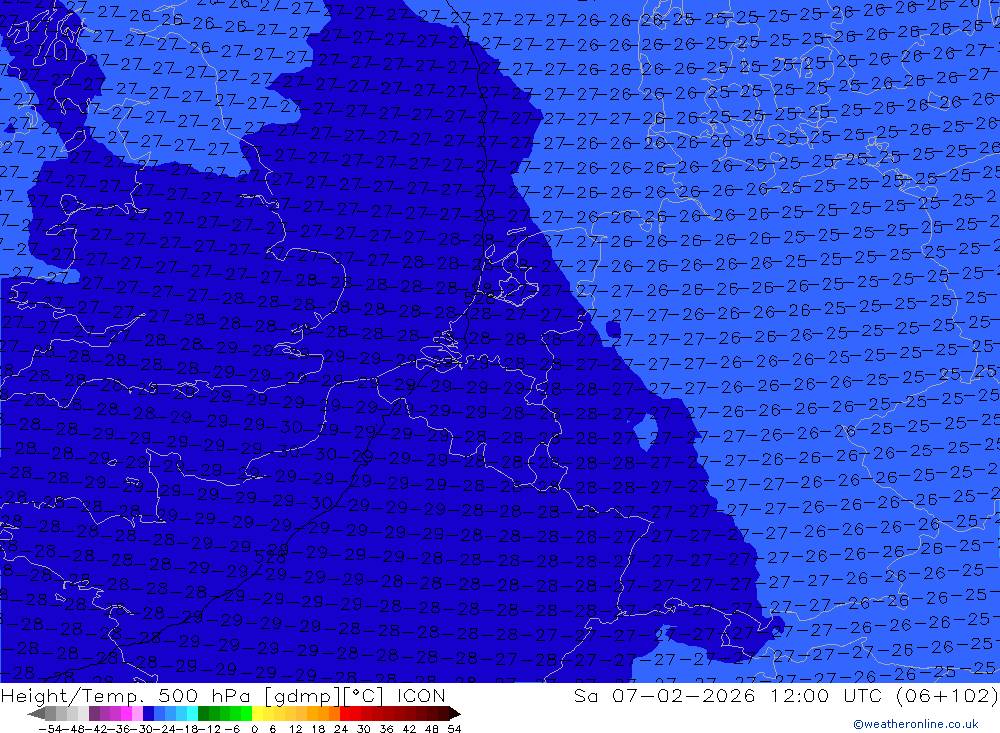Screen dimensions: 1000x733
Task: Pick the dark green -12 legend swatch
Action: coord(203,714)
